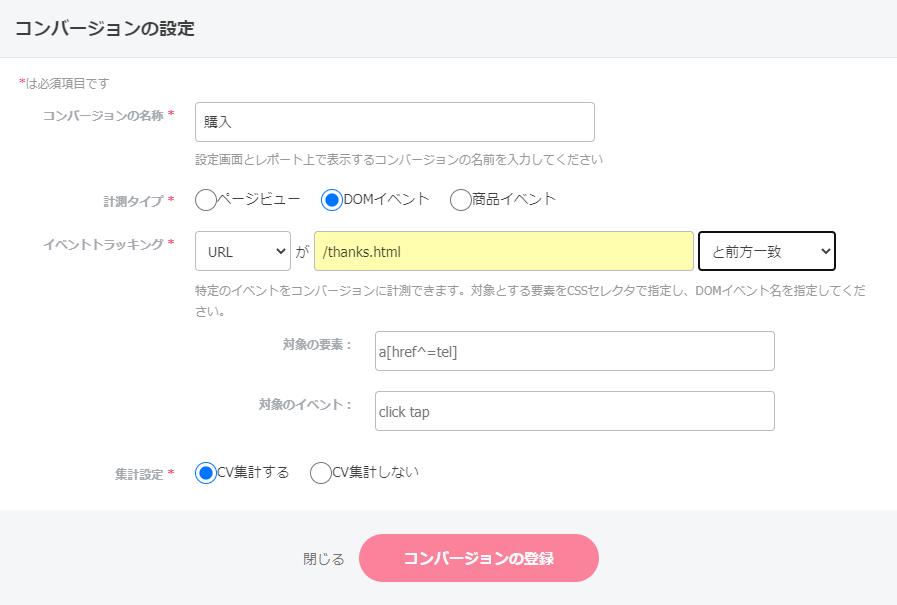Click the yellow /thanks.html URL field

point(505,251)
